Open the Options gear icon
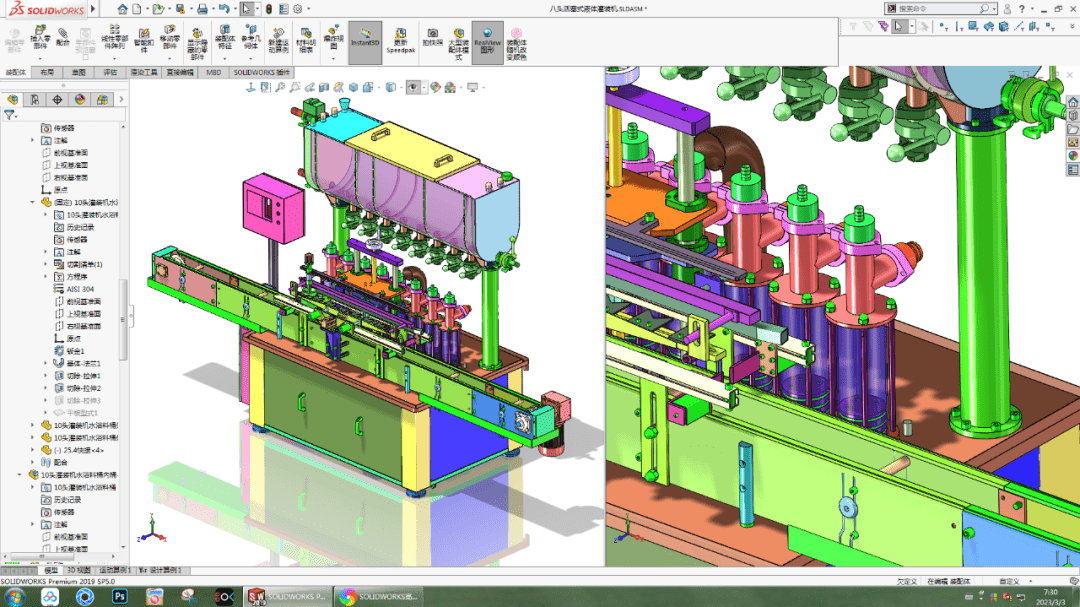 [298, 9]
